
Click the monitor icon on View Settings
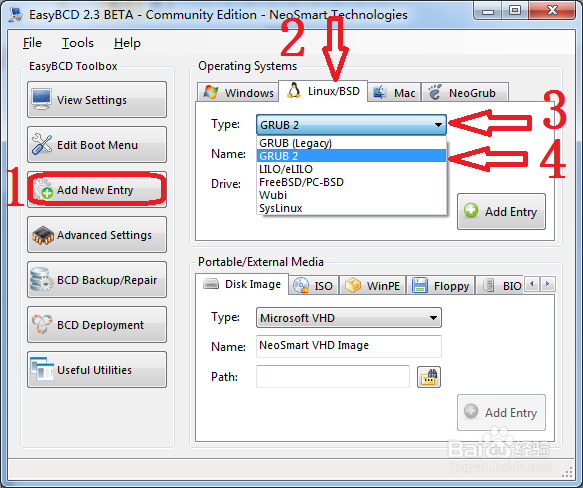[x=42, y=99]
